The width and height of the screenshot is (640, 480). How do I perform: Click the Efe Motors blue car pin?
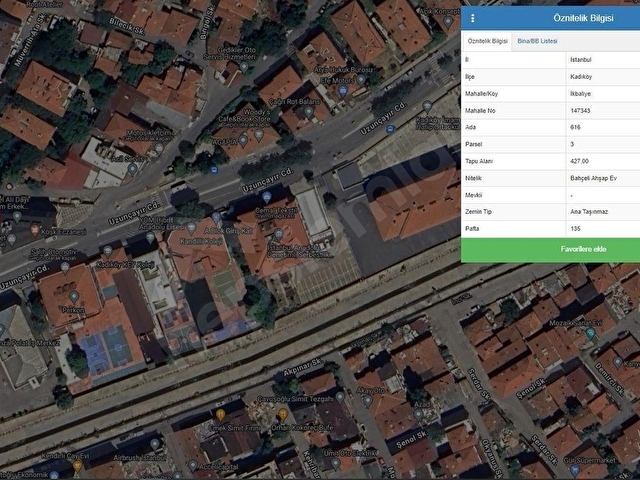[x=343, y=92]
